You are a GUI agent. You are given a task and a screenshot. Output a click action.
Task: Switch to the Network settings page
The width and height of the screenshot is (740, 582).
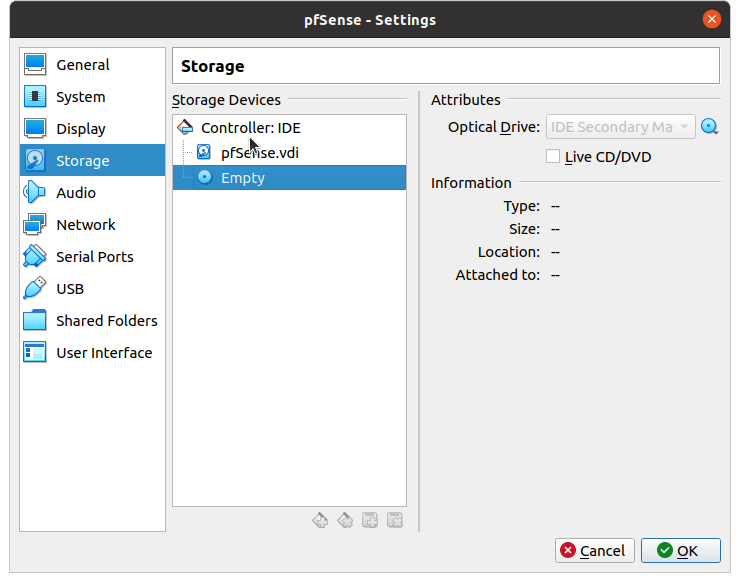(x=86, y=225)
